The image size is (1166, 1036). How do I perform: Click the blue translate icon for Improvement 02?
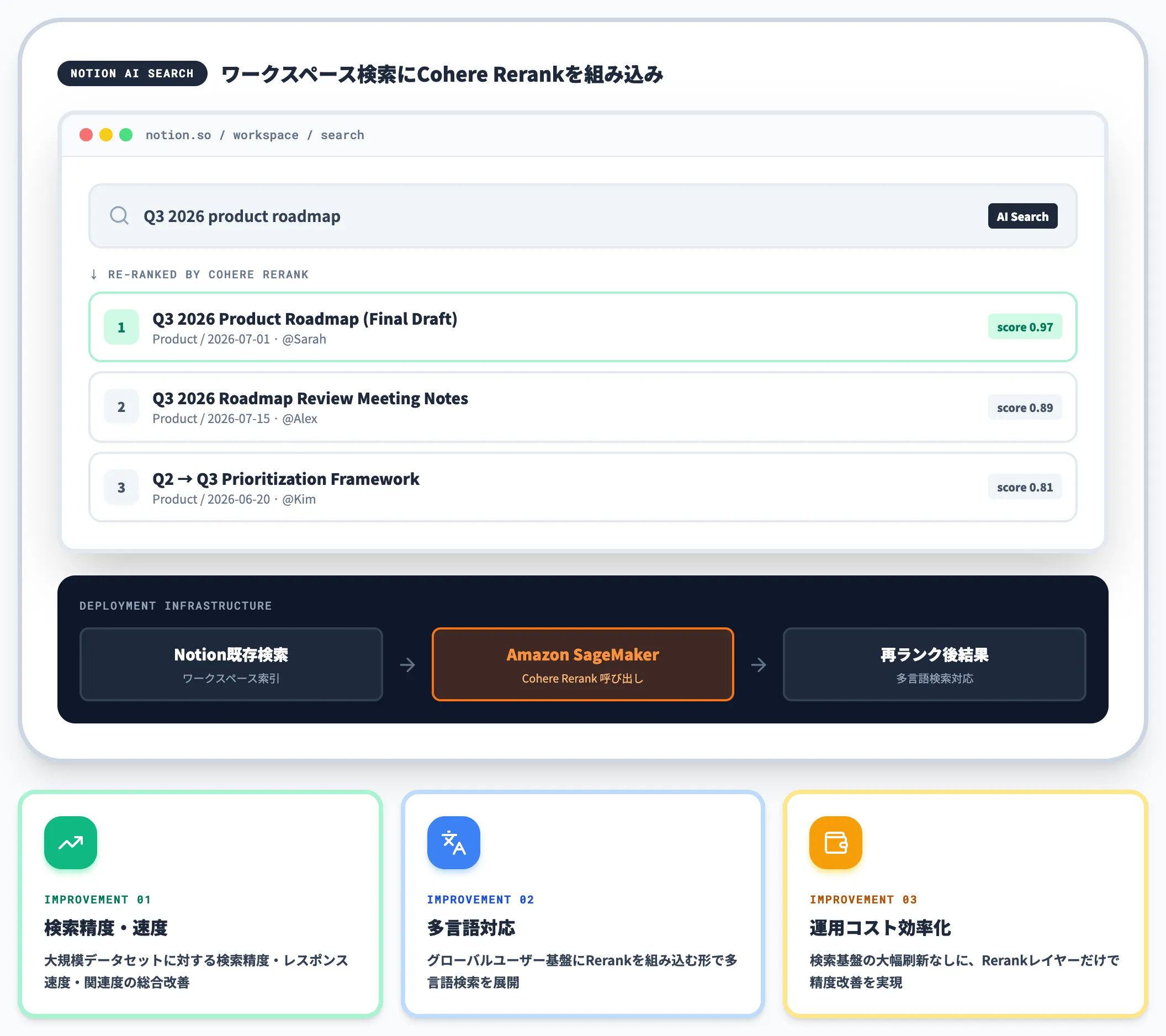click(453, 843)
